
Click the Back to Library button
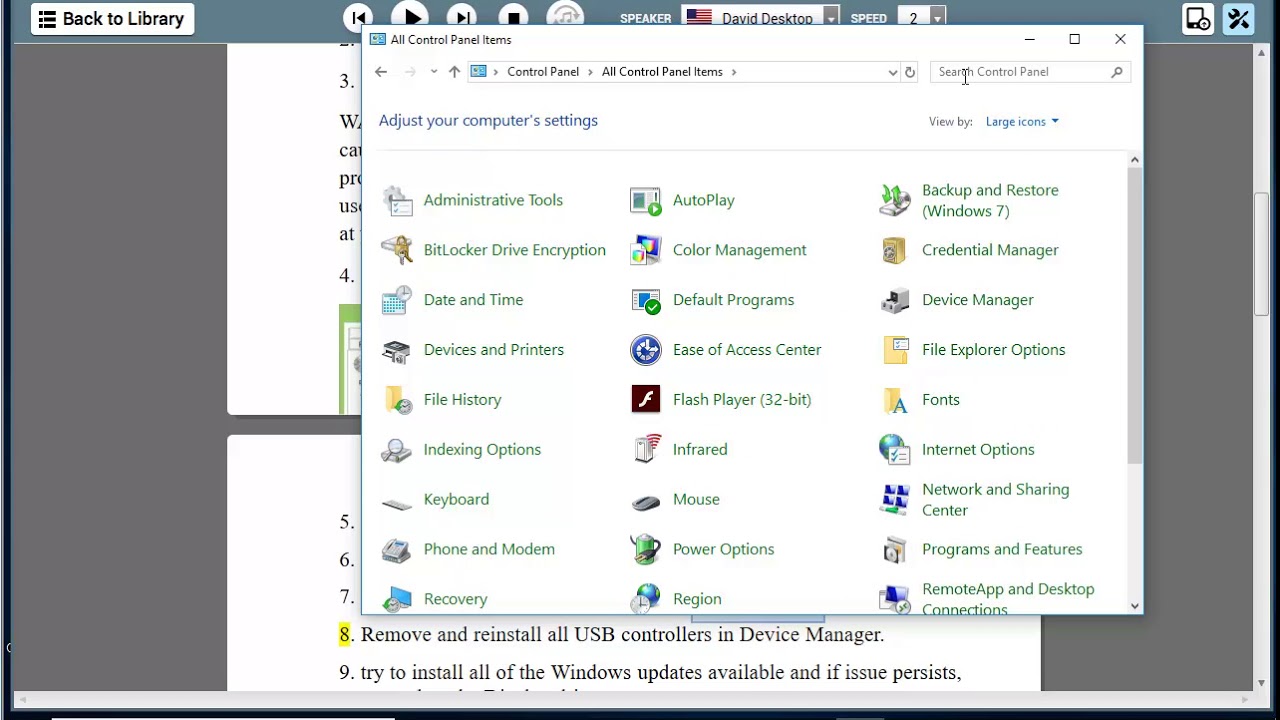pos(112,19)
